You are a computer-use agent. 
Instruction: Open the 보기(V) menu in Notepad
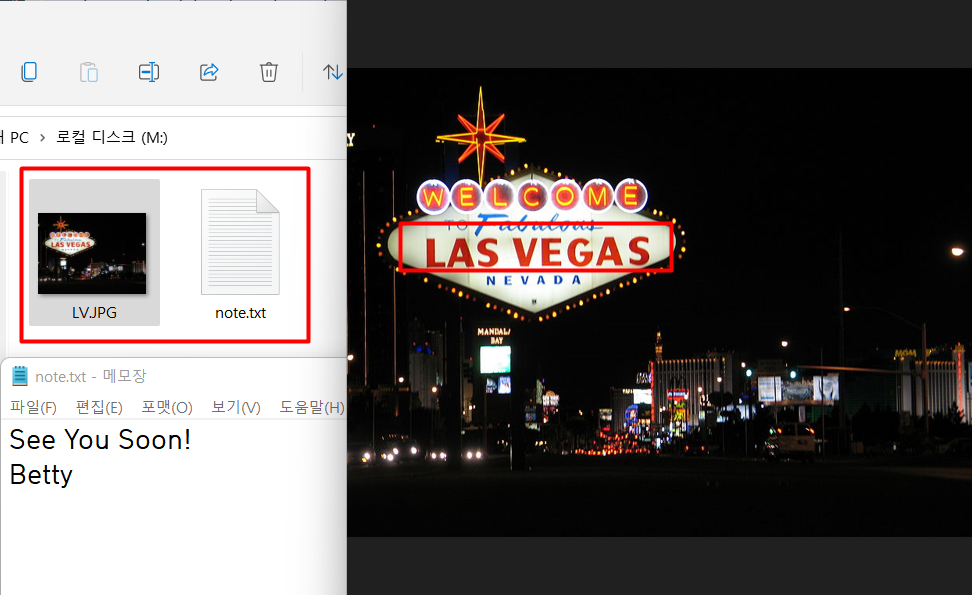tap(236, 407)
